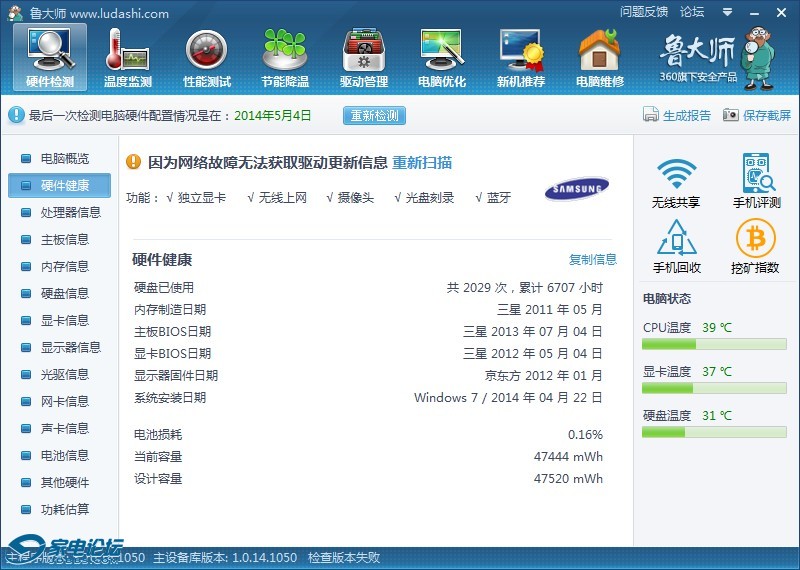Open the 手机评测 phone benchmark tool

click(x=756, y=182)
